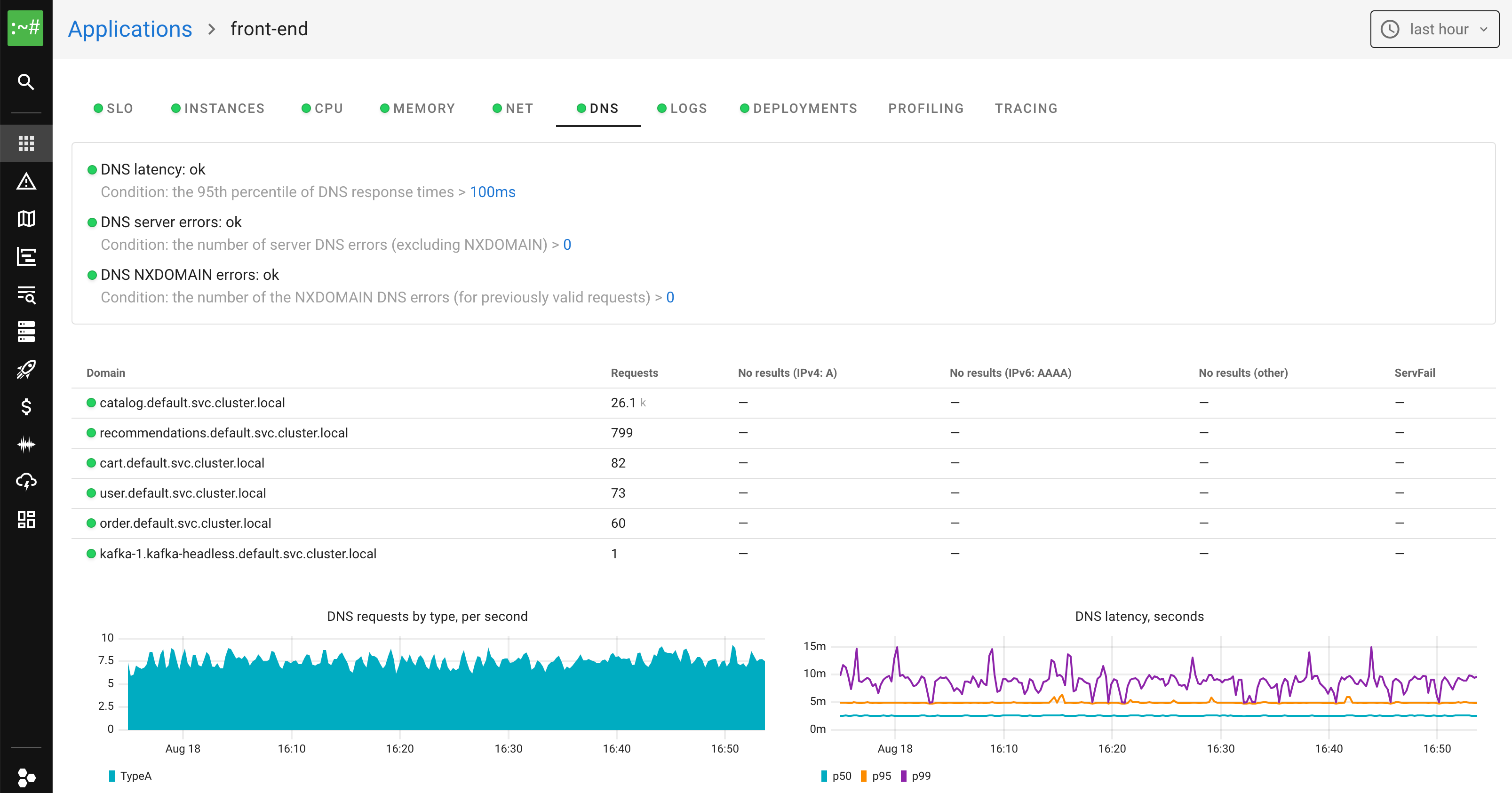This screenshot has height=793, width=1512.
Task: Select the Applications grid icon in sidebar
Action: point(26,143)
